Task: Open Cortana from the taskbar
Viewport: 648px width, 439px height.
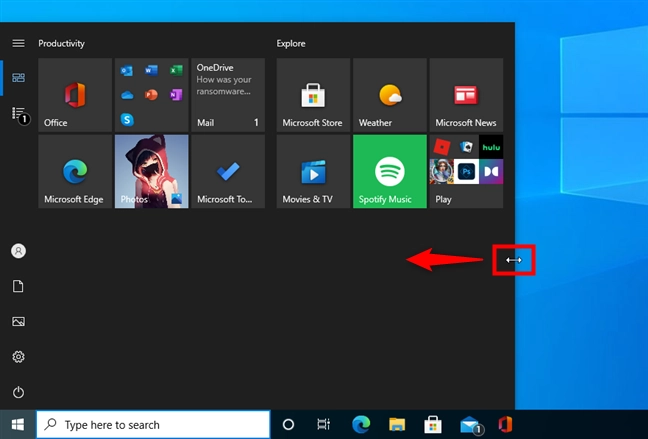Action: click(x=288, y=425)
